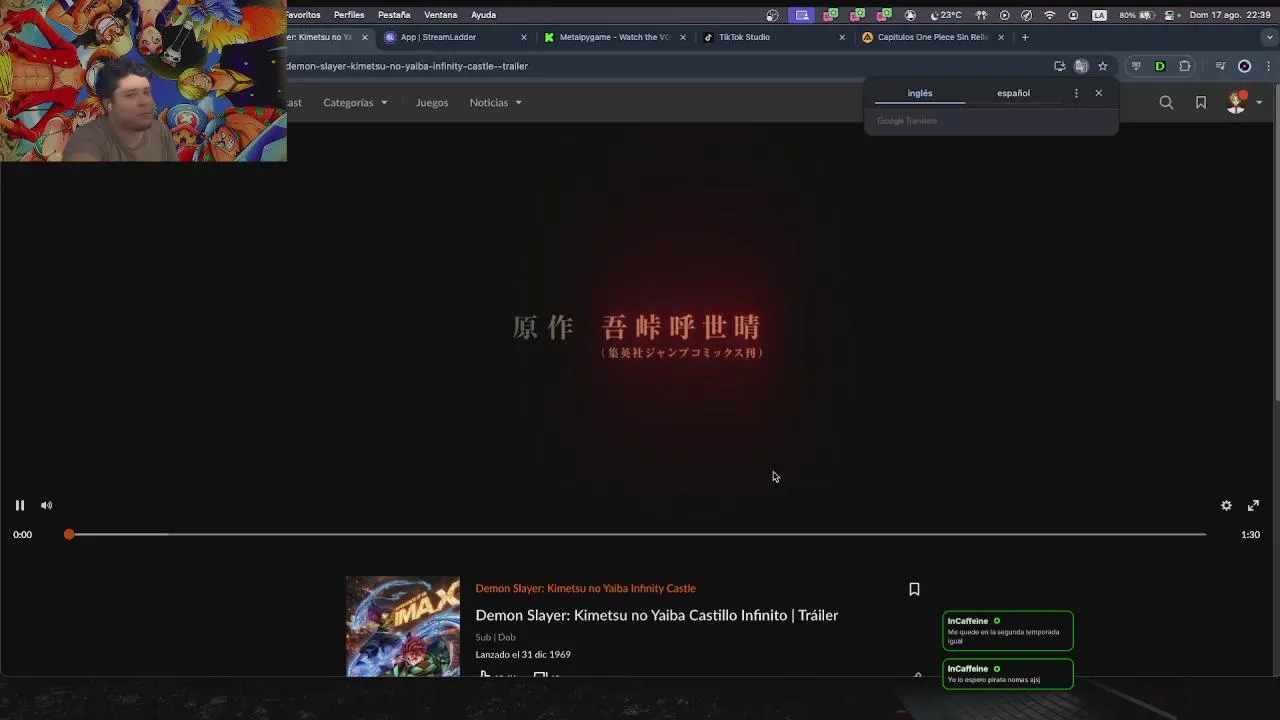Expand the Noticias dropdown
This screenshot has height=720, width=1280.
(x=496, y=102)
